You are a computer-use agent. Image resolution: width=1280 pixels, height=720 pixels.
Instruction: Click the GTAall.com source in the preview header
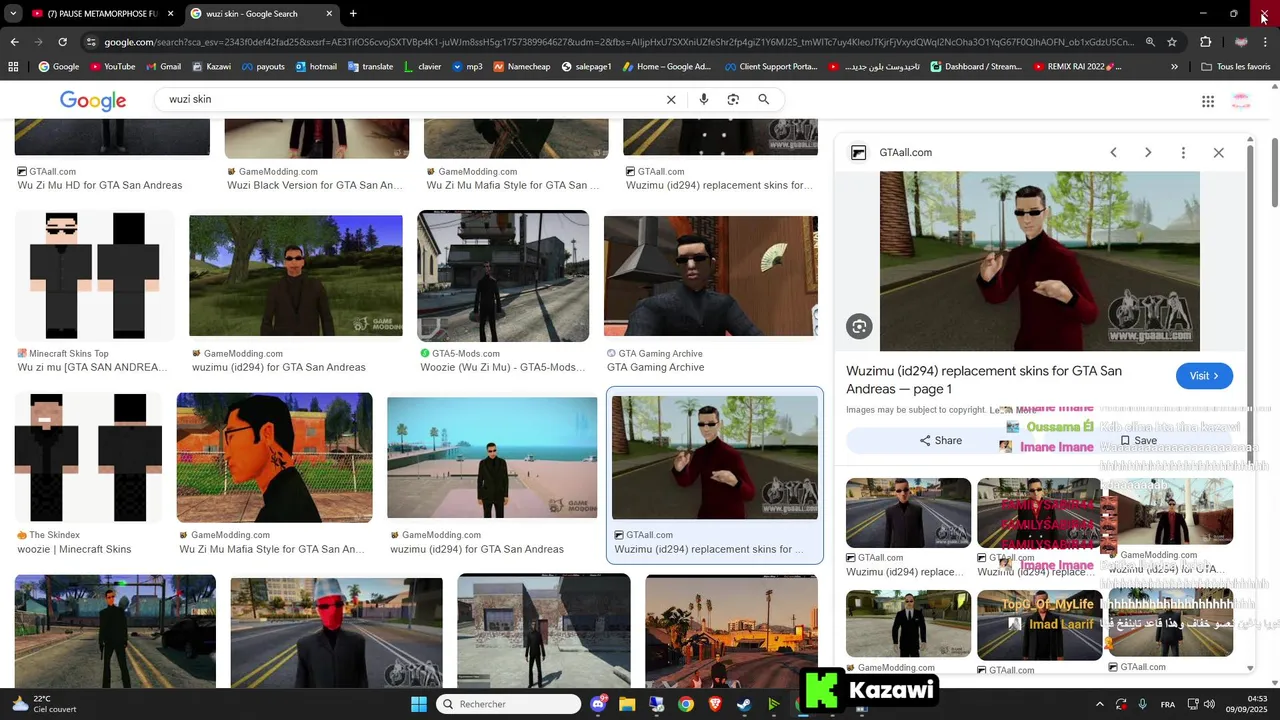coord(905,153)
